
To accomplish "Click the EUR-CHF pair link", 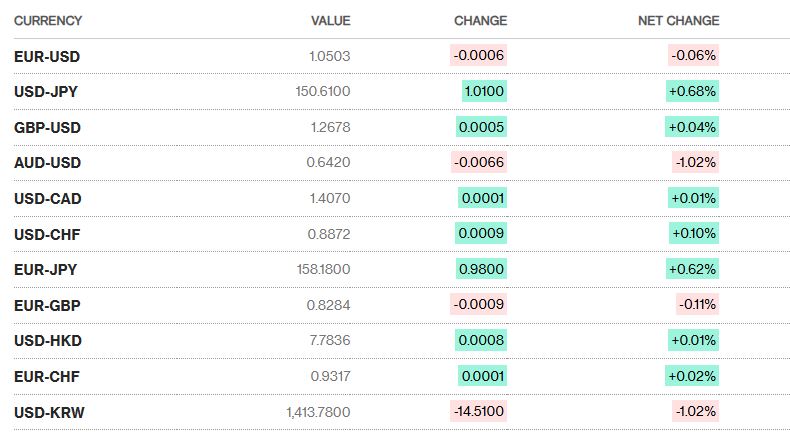I will 47,376.
